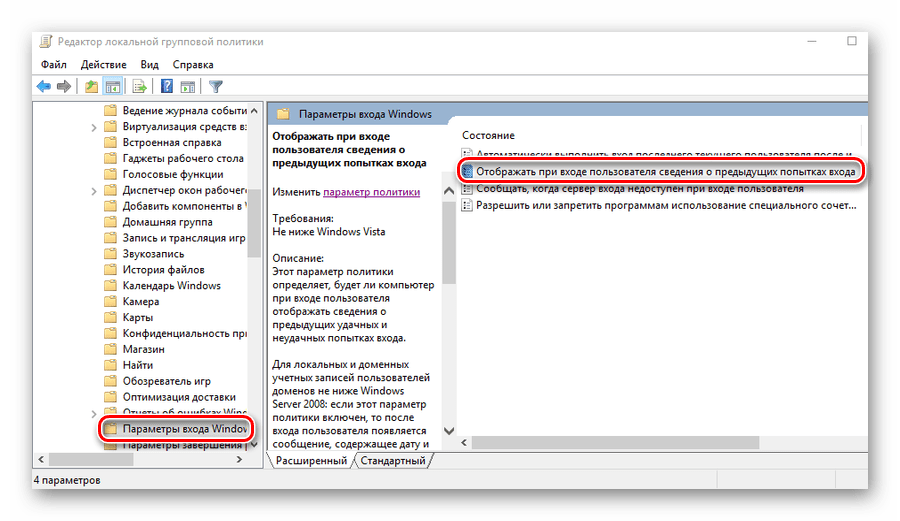Select Оптимизация доставки folder
Viewport: 900px width, 521px height.
(170, 397)
